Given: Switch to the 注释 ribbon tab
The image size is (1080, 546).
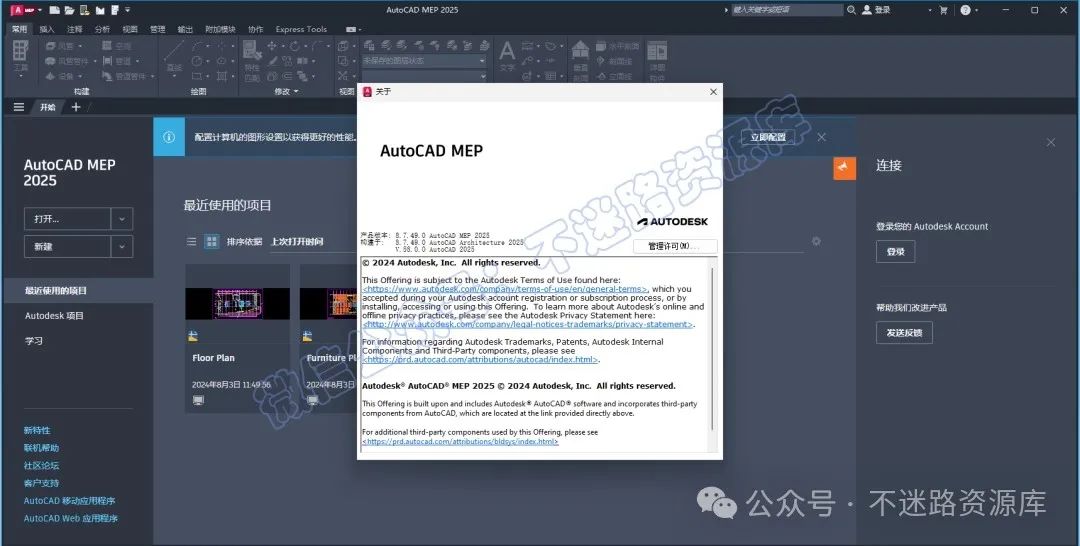Looking at the screenshot, I should [x=74, y=29].
